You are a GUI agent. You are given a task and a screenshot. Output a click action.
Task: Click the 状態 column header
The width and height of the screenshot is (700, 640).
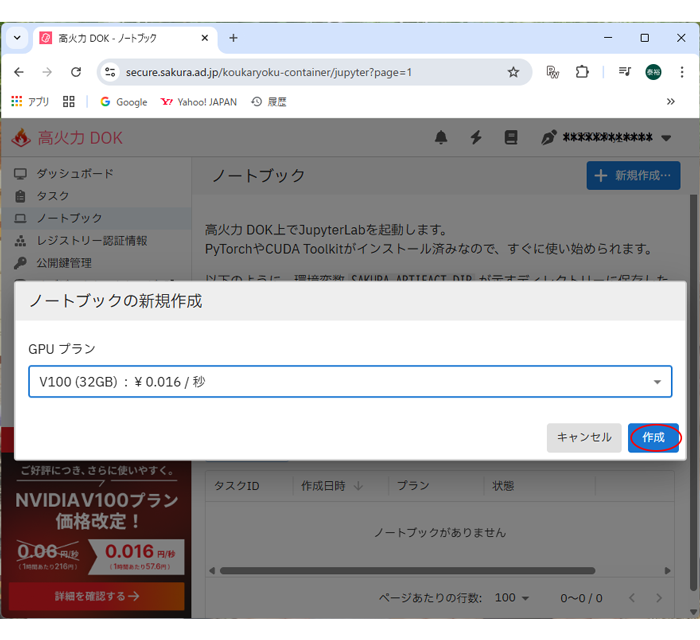pyautogui.click(x=503, y=486)
